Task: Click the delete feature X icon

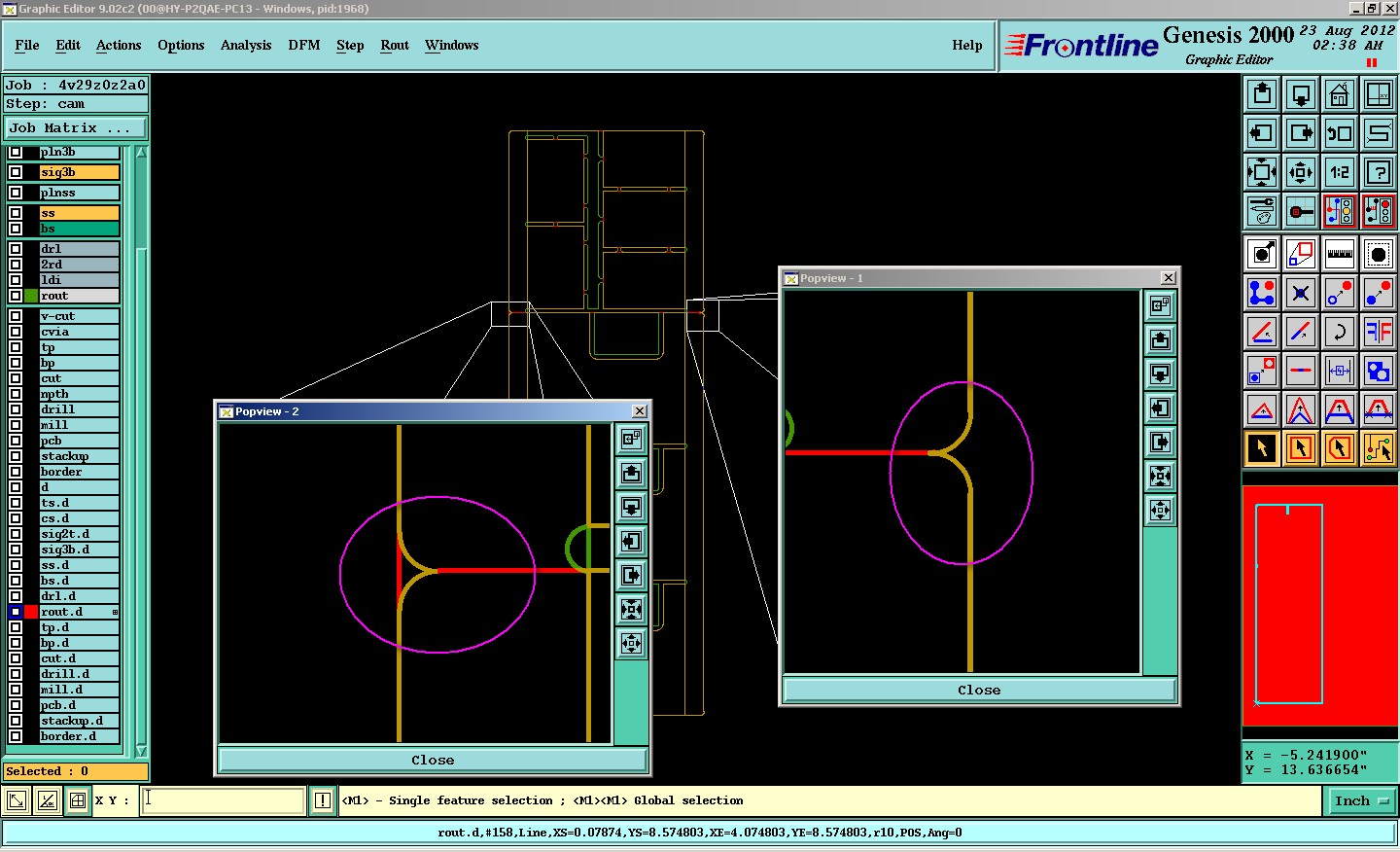Action: (1301, 293)
